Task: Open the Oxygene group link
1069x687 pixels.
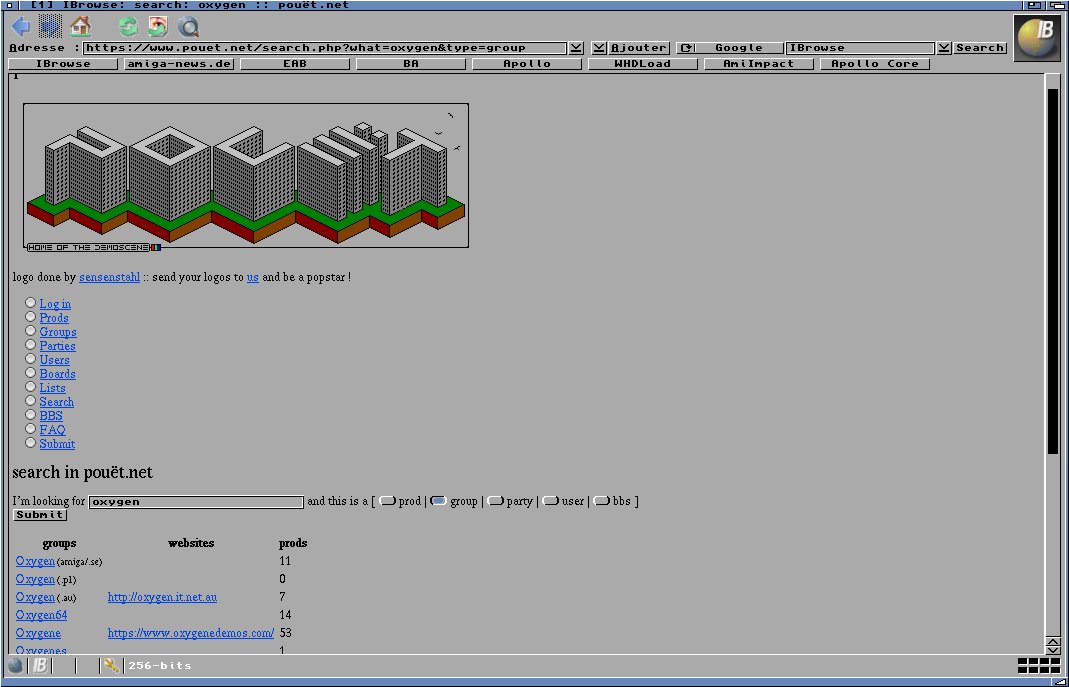Action: 38,633
